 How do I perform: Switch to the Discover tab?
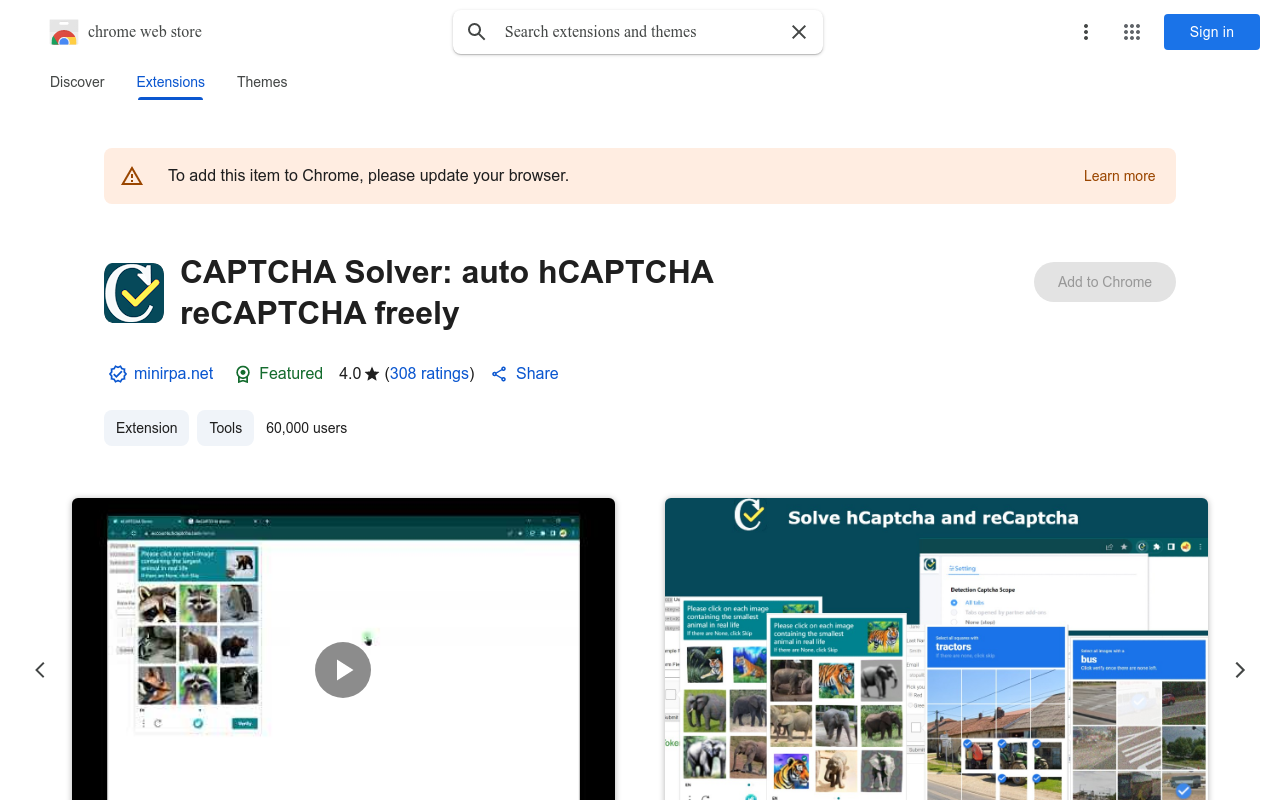coord(77,82)
